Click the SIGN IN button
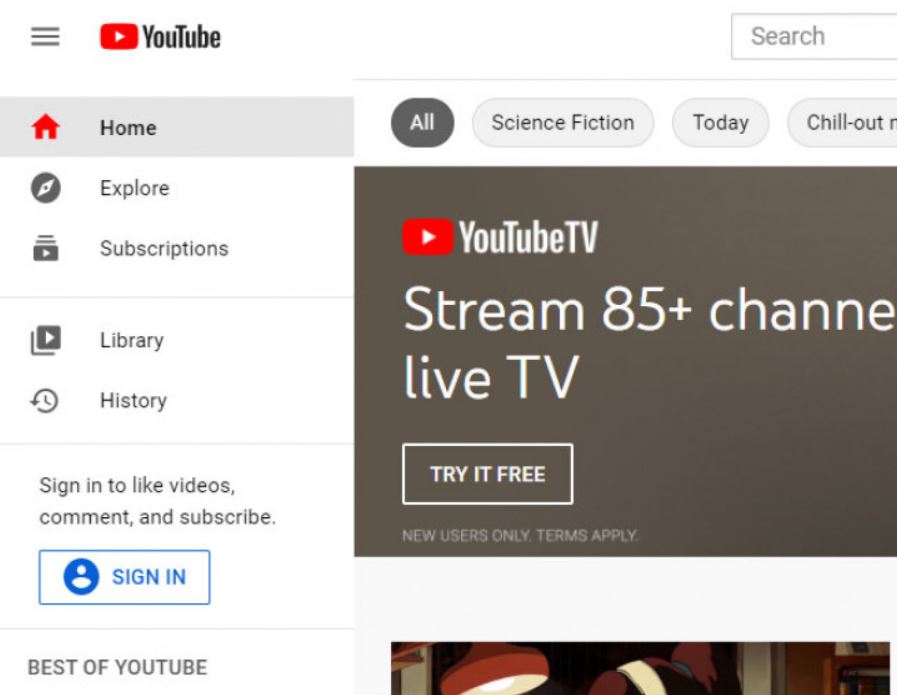This screenshot has width=897, height=695. 125,577
